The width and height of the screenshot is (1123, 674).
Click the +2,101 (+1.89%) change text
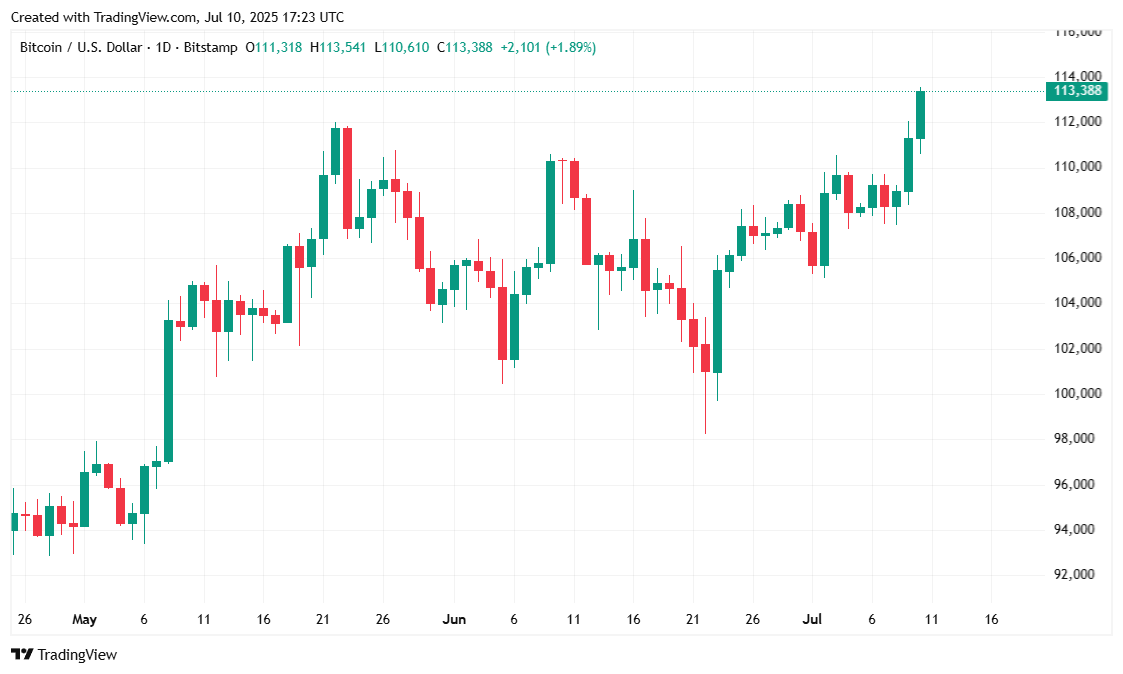pos(548,47)
